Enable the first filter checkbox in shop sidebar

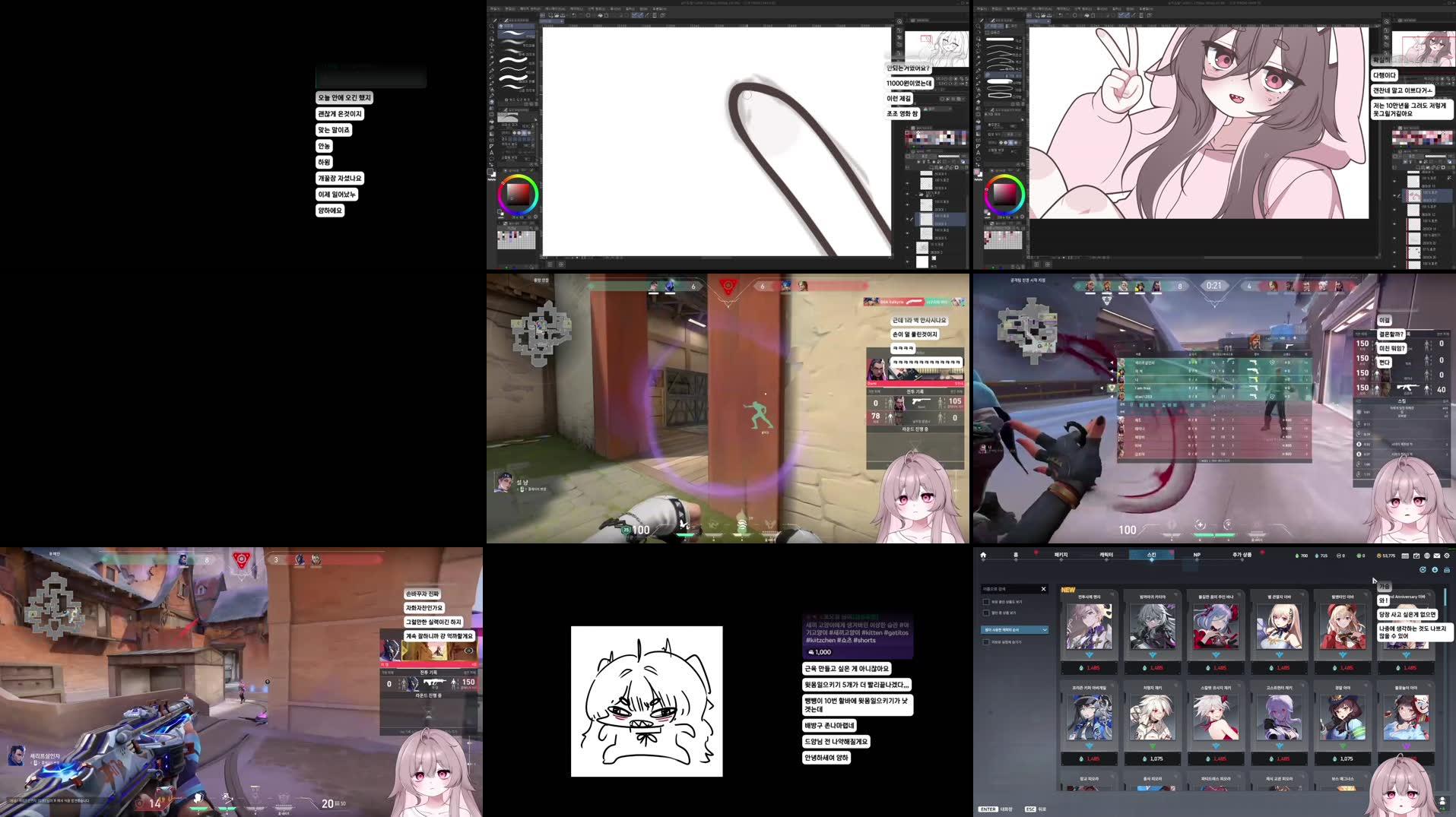pyautogui.click(x=986, y=602)
